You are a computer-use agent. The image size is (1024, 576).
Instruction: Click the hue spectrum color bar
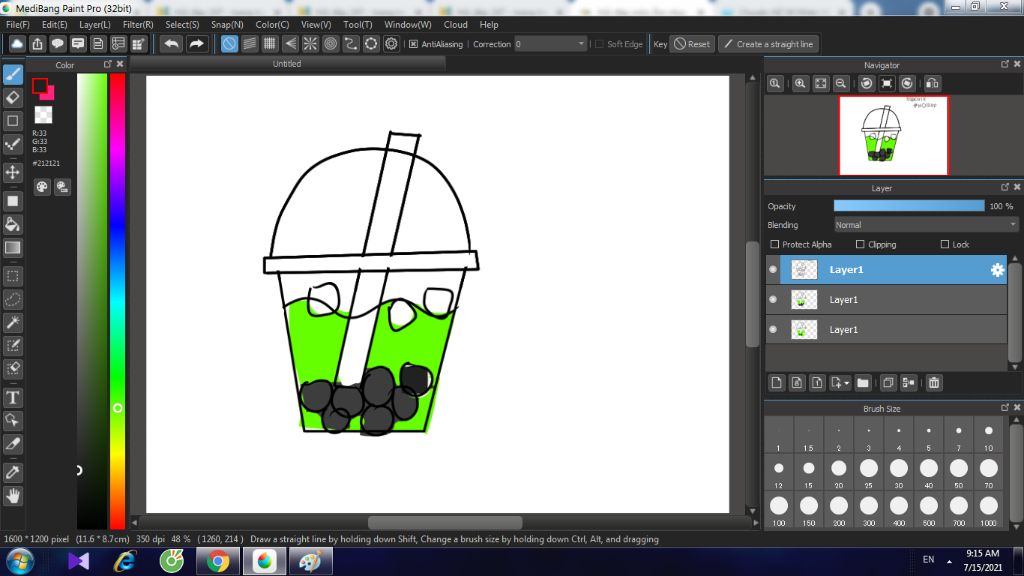pos(117,300)
